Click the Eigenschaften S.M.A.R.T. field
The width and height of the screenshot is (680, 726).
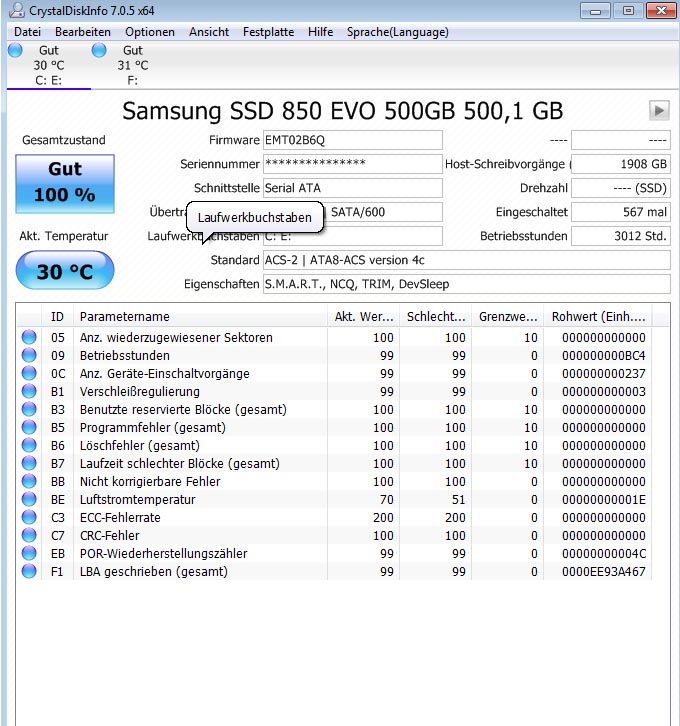pos(467,284)
